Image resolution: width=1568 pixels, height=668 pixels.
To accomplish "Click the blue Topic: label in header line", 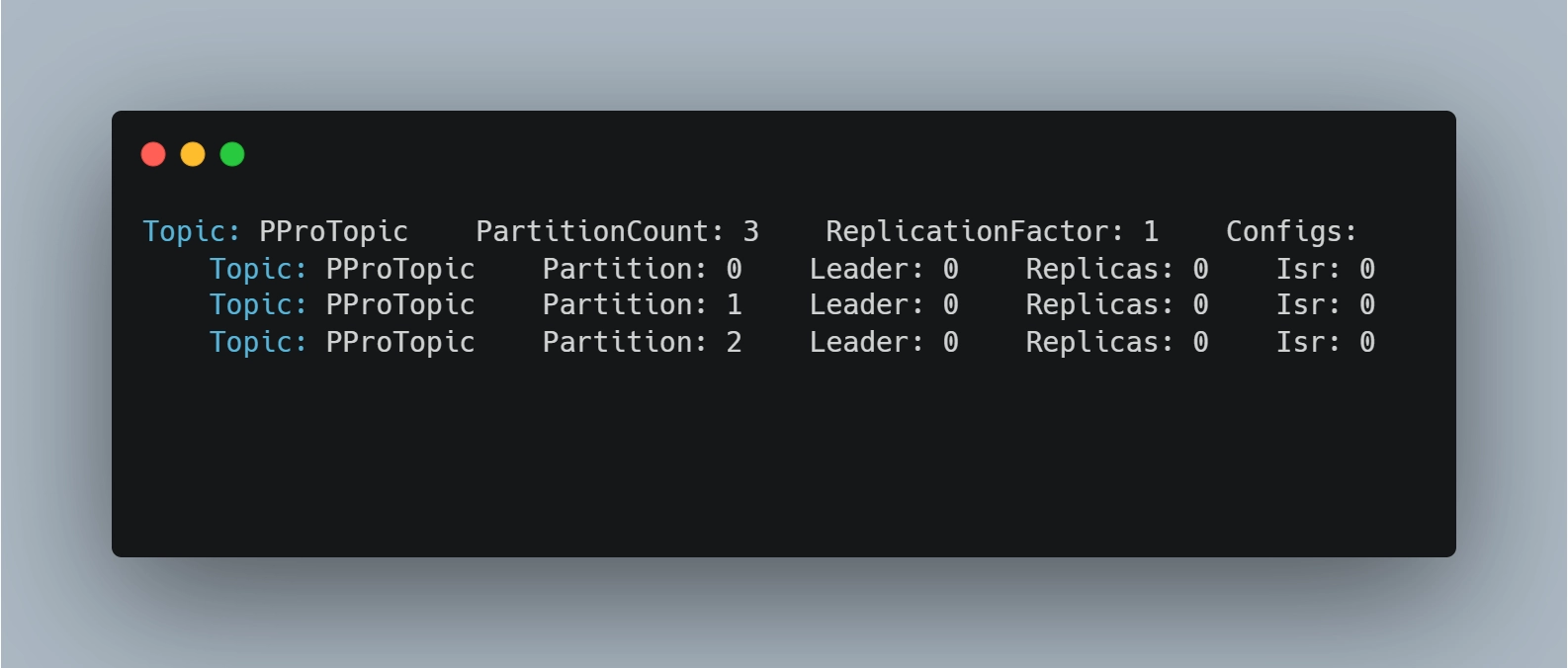I will 192,231.
